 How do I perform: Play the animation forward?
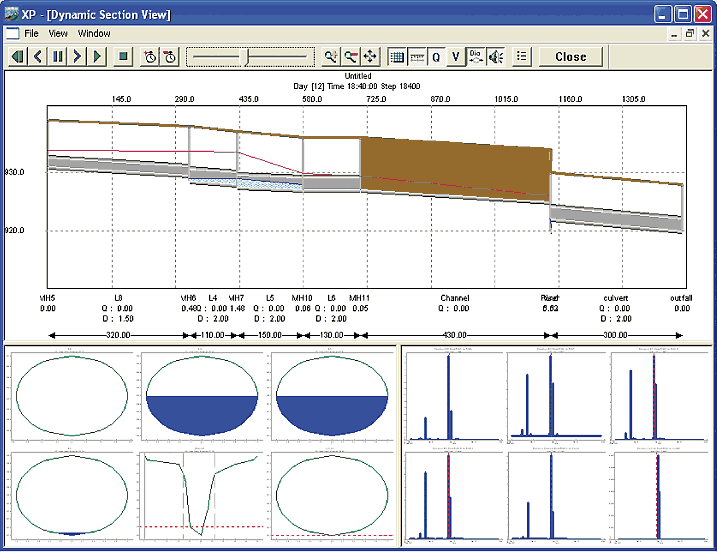tap(97, 57)
